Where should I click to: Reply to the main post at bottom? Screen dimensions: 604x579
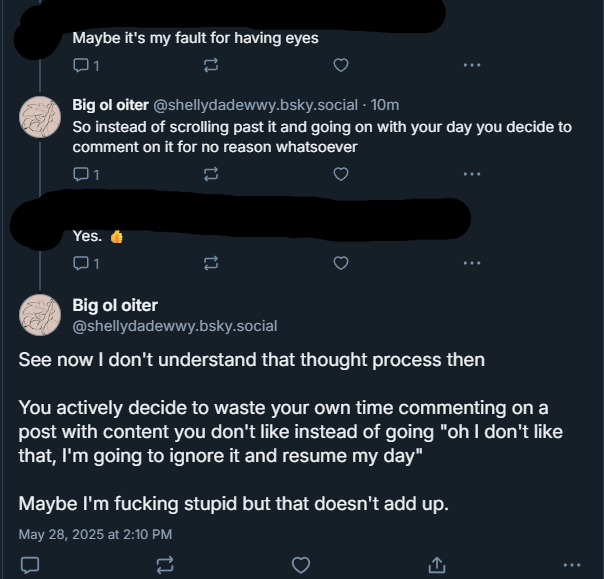point(30,565)
